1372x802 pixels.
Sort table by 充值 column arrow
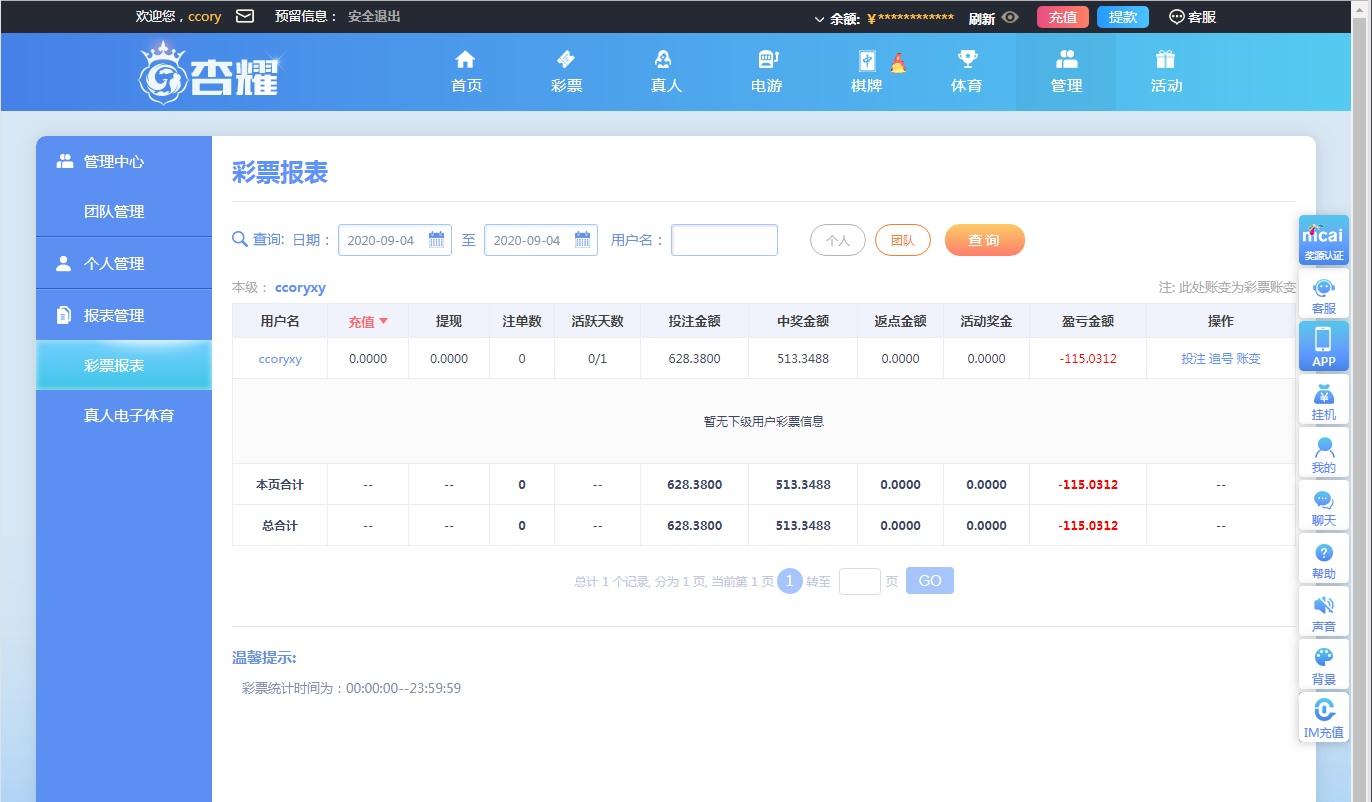[383, 321]
